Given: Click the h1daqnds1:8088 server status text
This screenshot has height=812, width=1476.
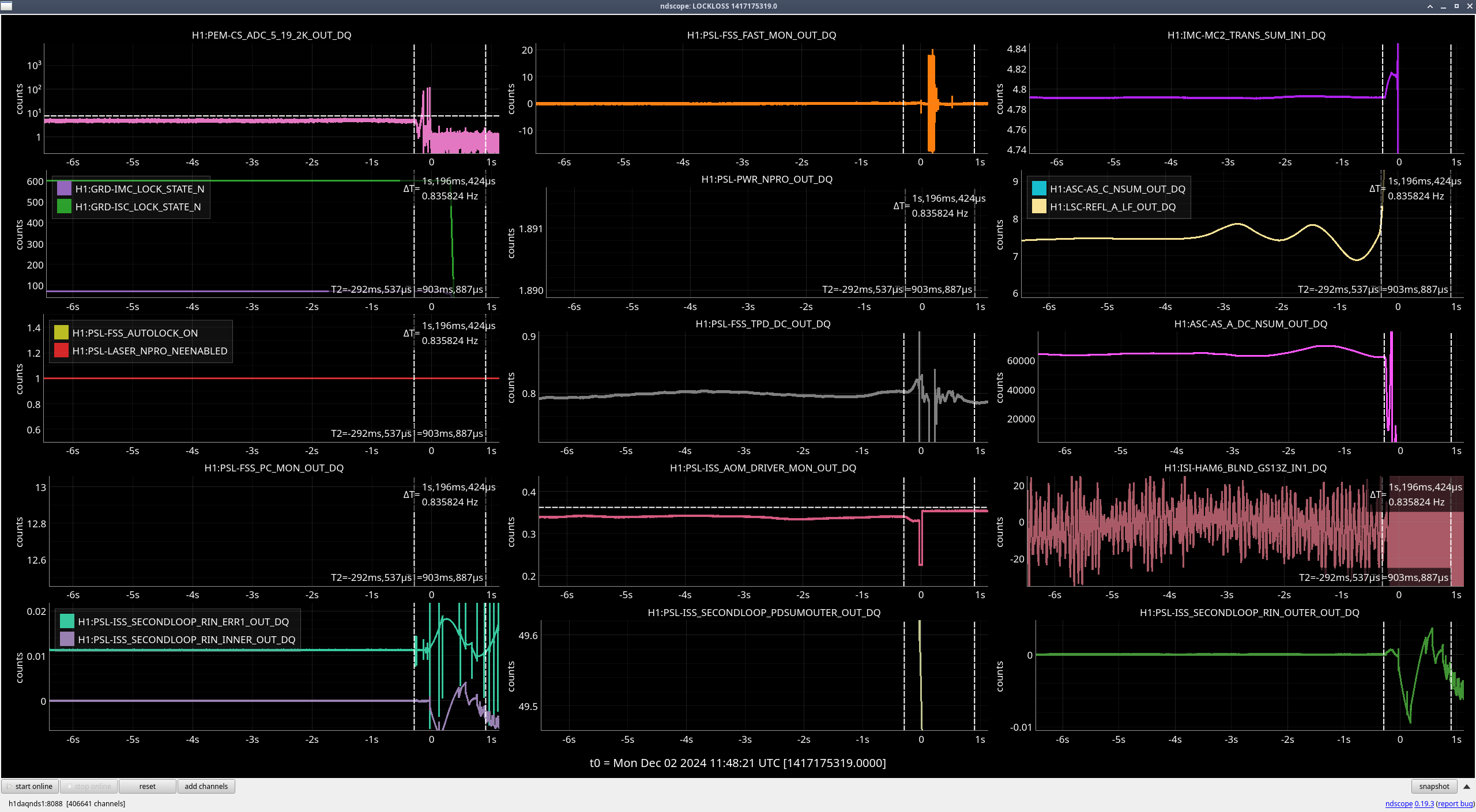Looking at the screenshot, I should tap(67, 803).
